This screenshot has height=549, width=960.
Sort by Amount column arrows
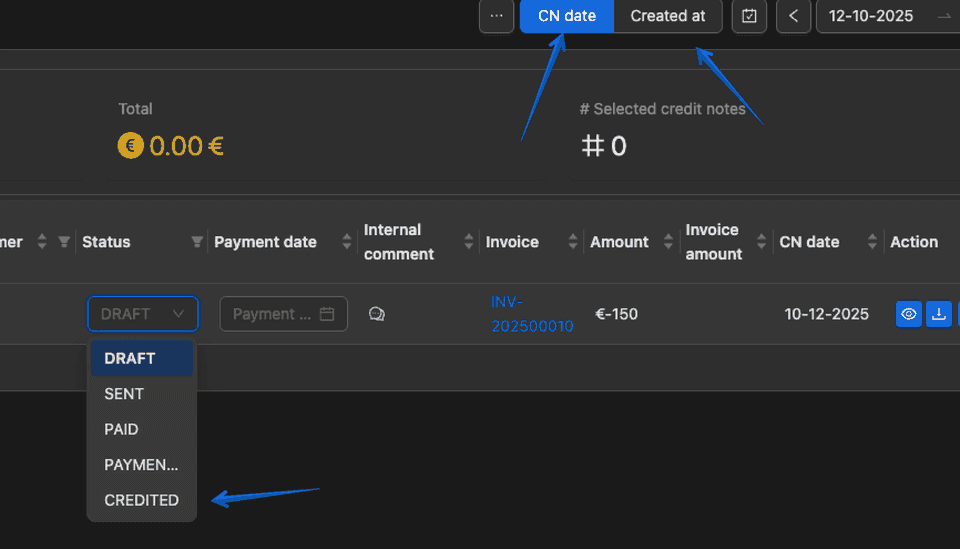[x=669, y=242]
